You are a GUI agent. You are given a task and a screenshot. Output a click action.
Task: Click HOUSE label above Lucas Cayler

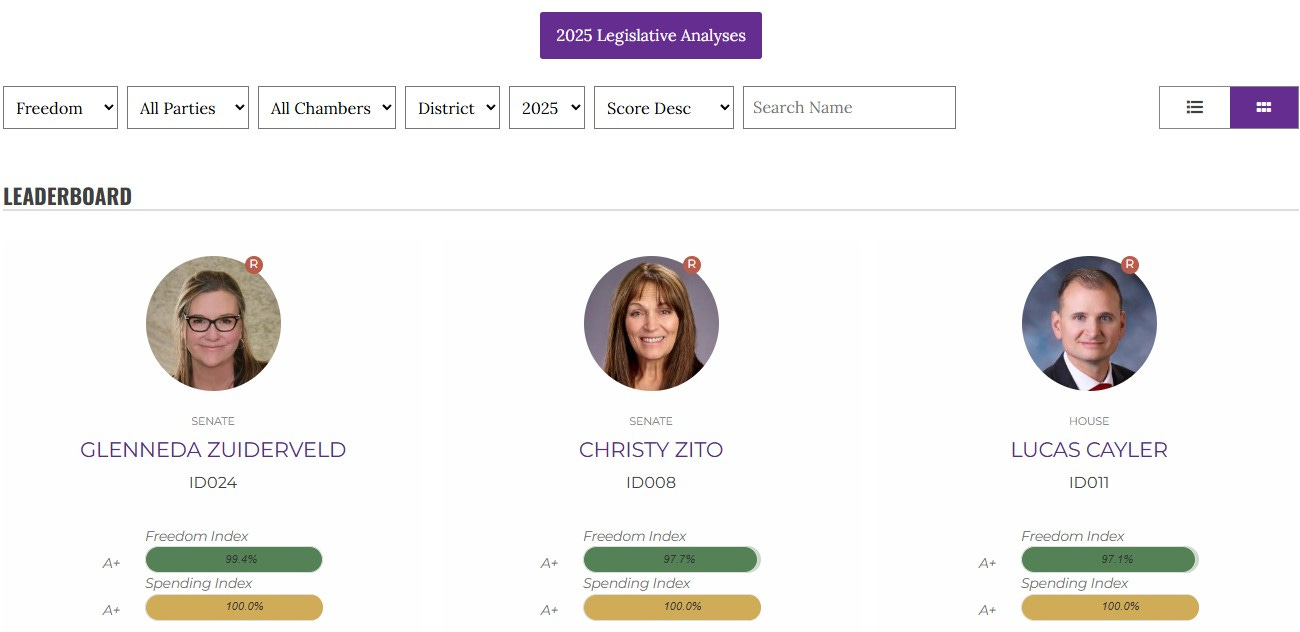coord(1089,421)
